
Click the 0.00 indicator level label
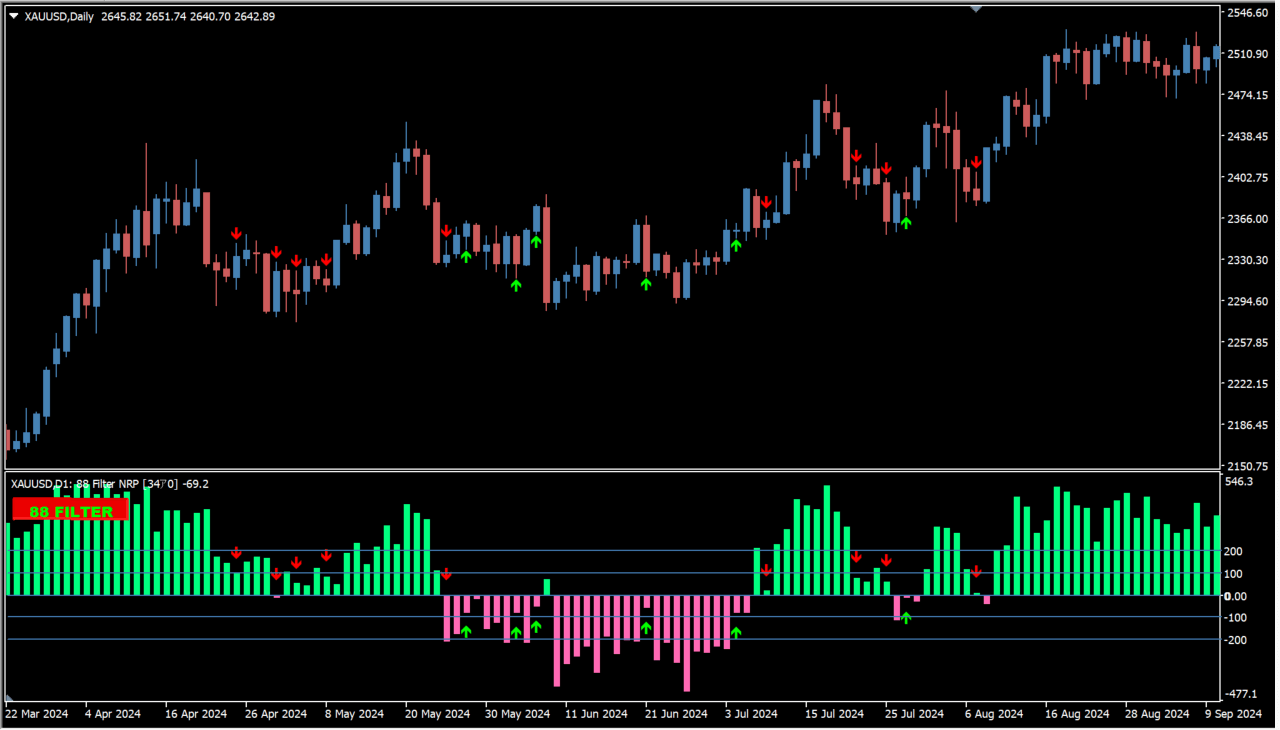(1237, 596)
